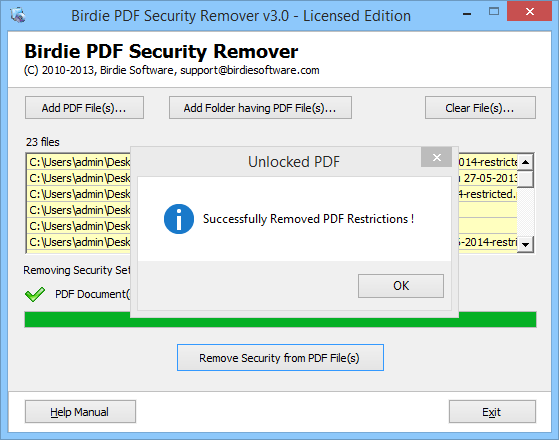Viewport: 559px width, 440px height.
Task: Open the Help Manual
Action: (x=80, y=412)
